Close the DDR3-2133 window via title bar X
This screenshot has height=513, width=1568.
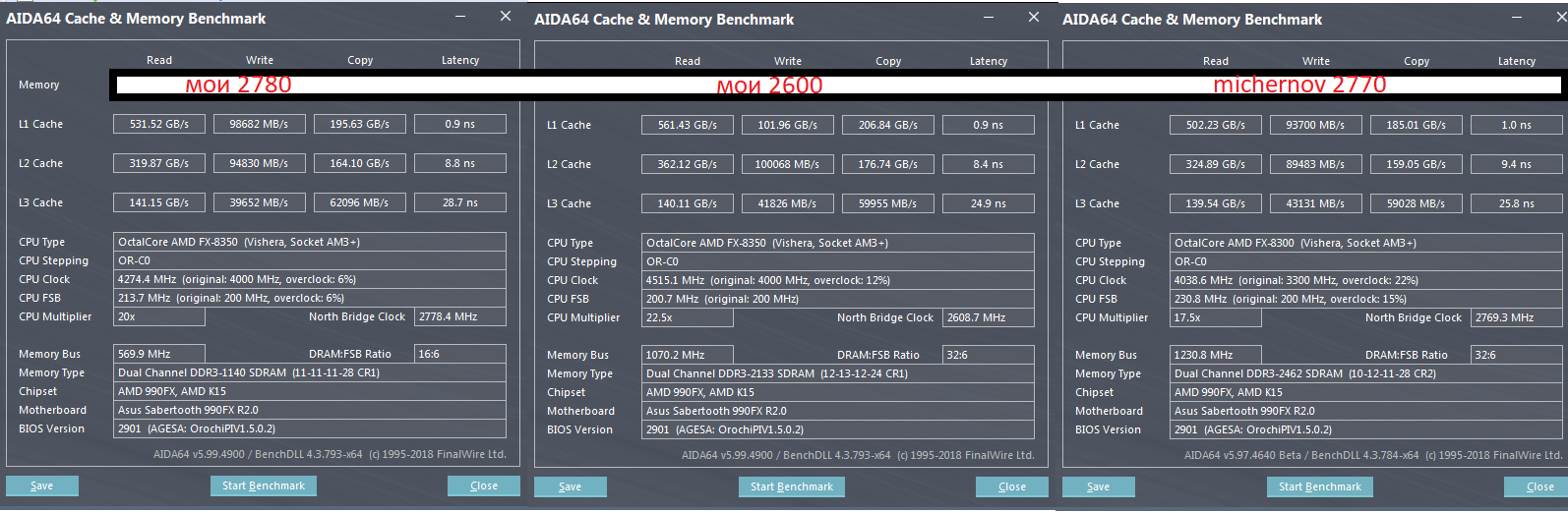1034,18
